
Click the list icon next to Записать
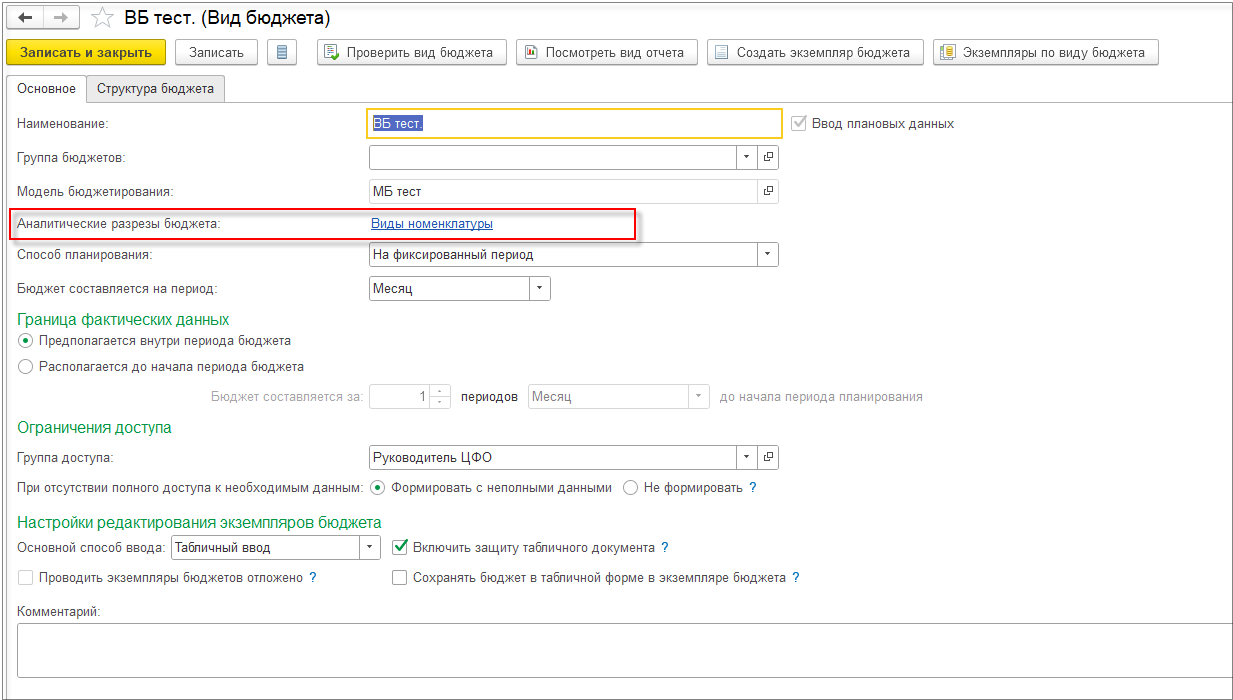[282, 52]
